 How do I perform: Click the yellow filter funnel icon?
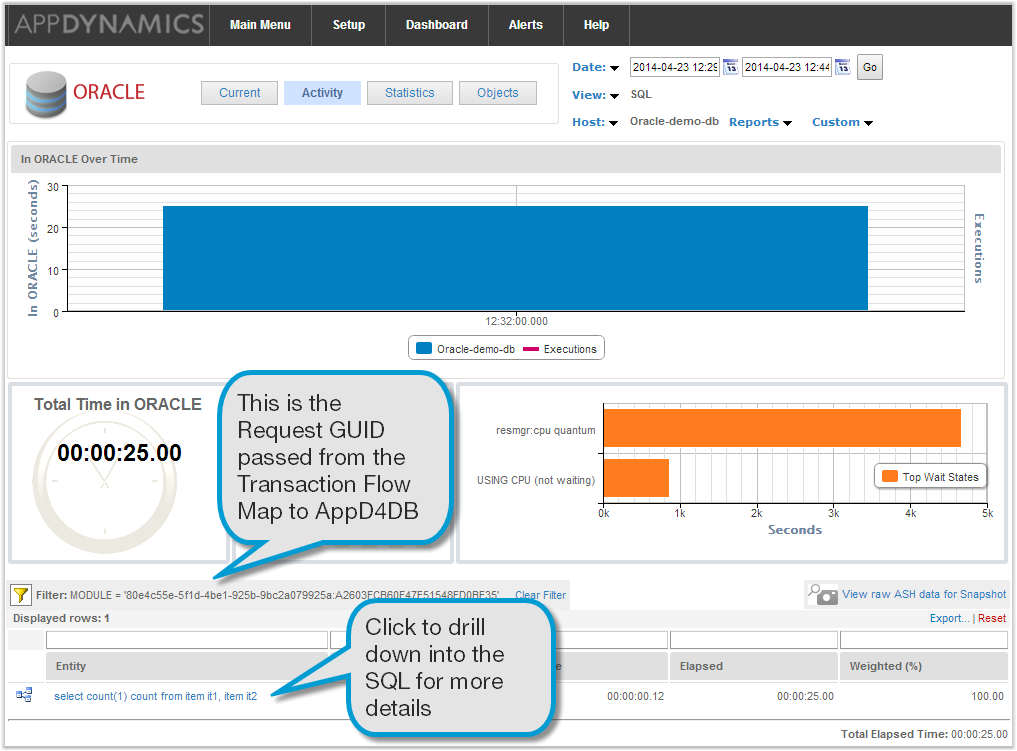[x=21, y=594]
